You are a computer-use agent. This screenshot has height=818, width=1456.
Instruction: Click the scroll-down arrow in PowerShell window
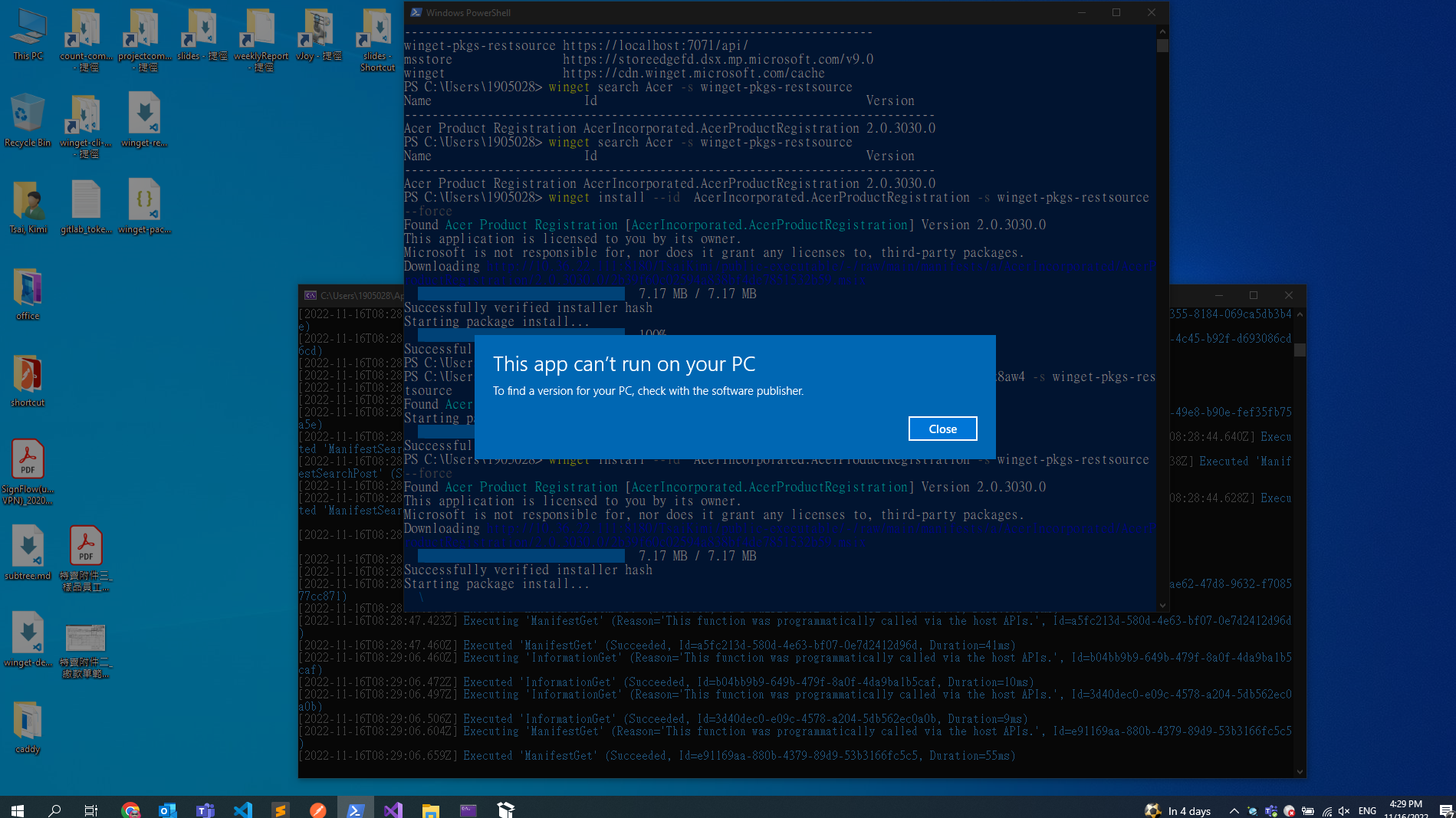coord(1162,605)
